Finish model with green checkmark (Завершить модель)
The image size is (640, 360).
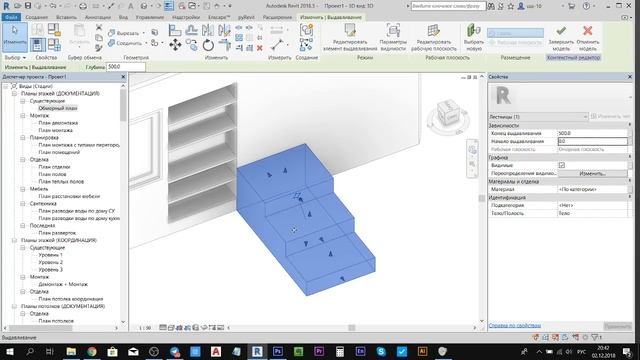(561, 37)
